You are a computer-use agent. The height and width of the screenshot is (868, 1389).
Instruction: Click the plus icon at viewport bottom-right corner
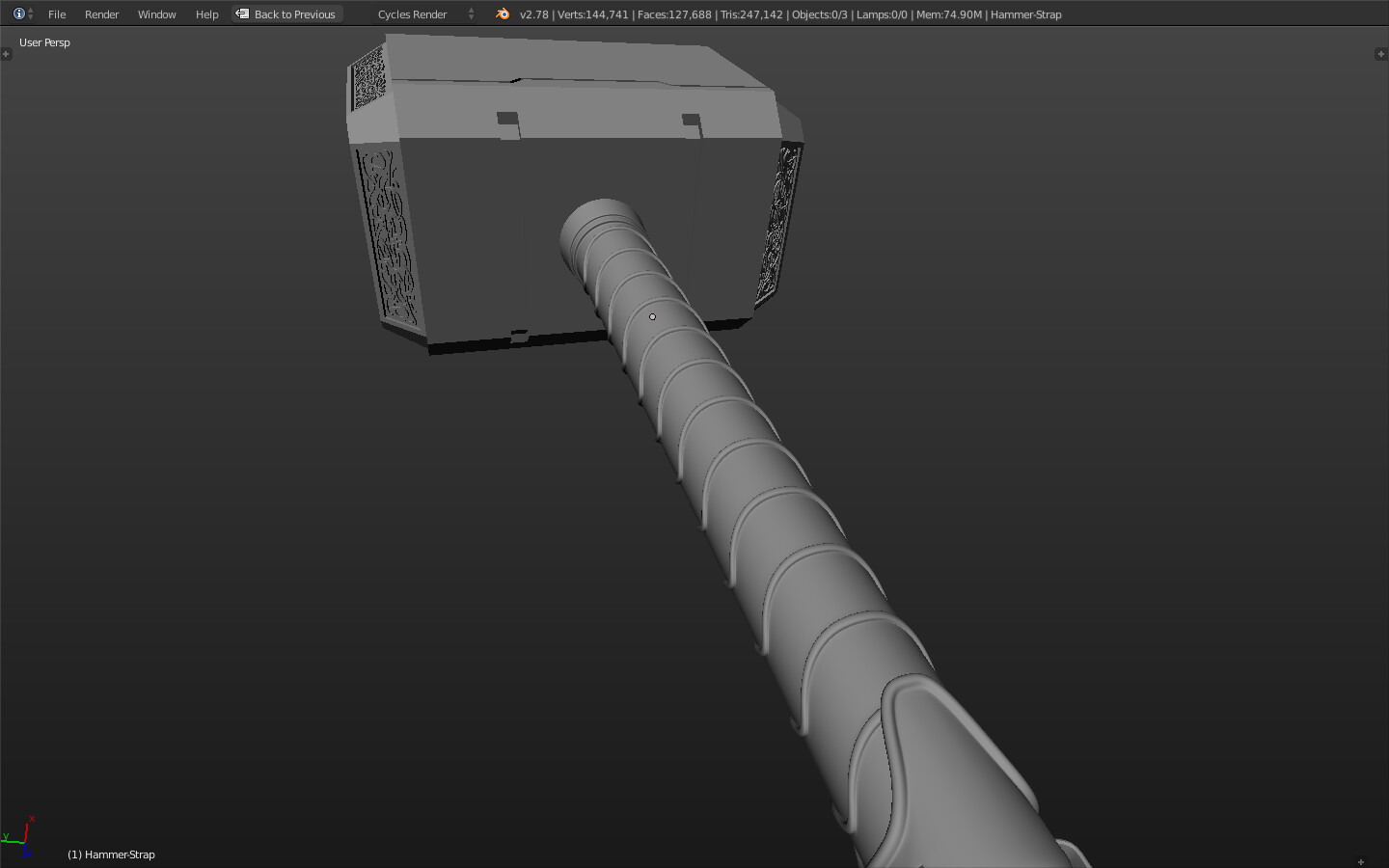click(1361, 861)
